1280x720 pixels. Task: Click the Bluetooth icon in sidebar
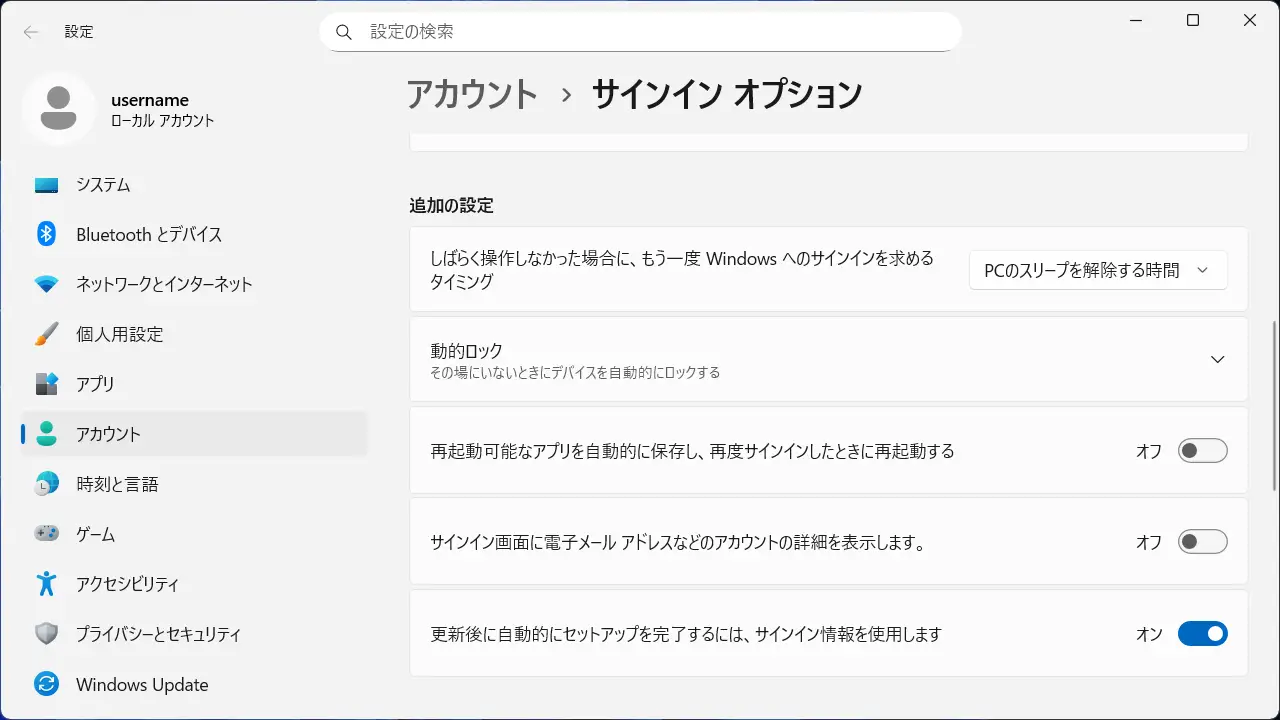point(46,234)
